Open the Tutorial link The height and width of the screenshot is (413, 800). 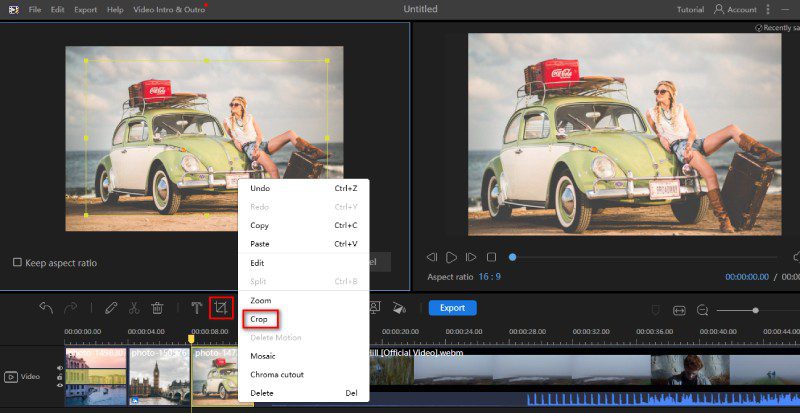690,9
